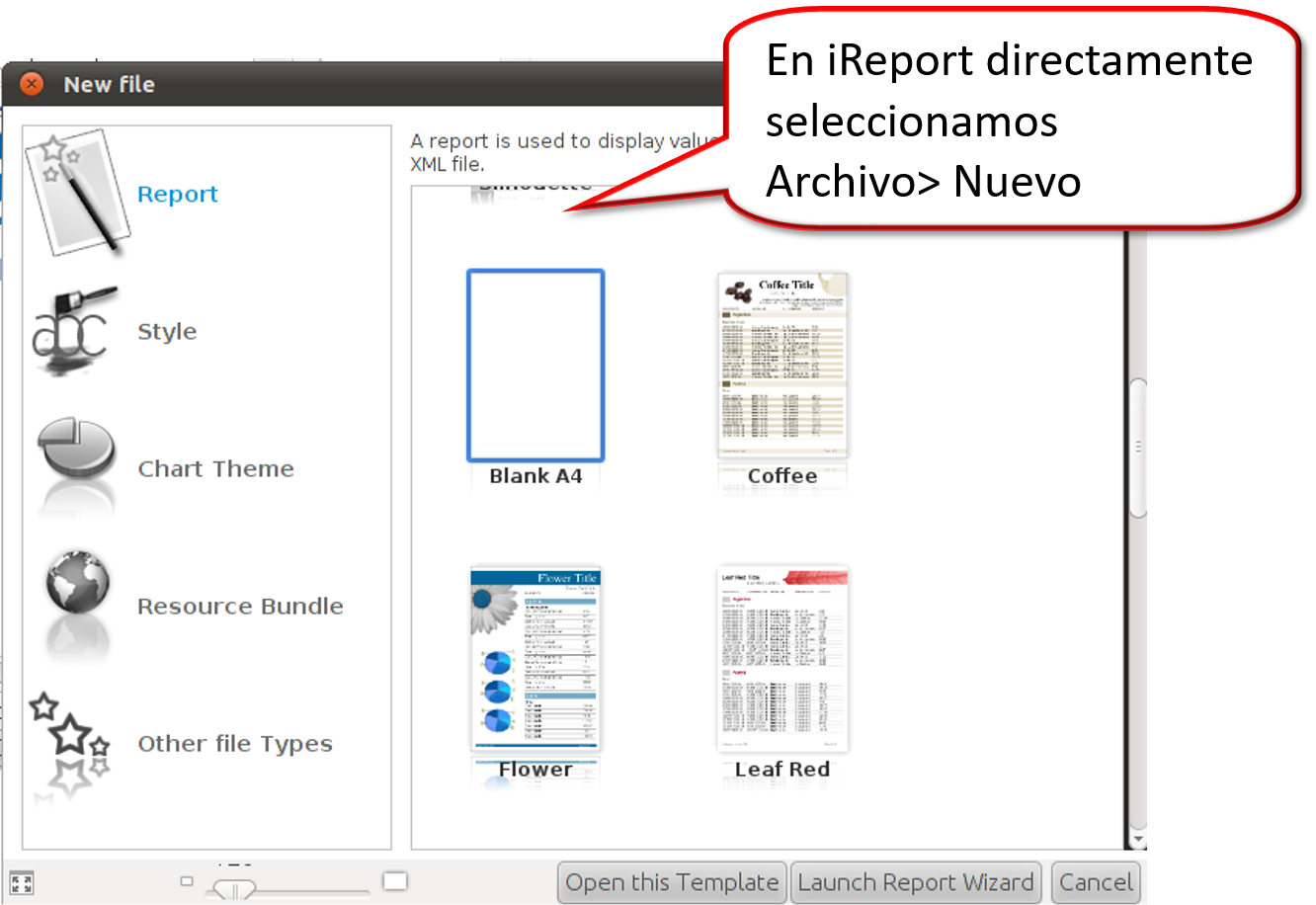Select the Leaf Red template thumbnail
Viewport: 1316px width, 905px height.
tap(782, 660)
